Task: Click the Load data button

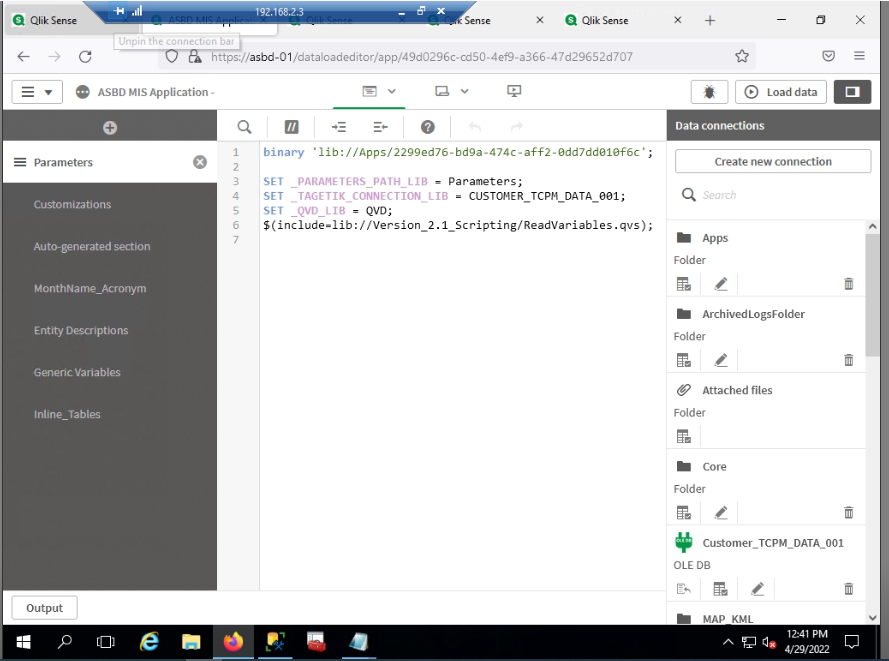Action: [781, 92]
